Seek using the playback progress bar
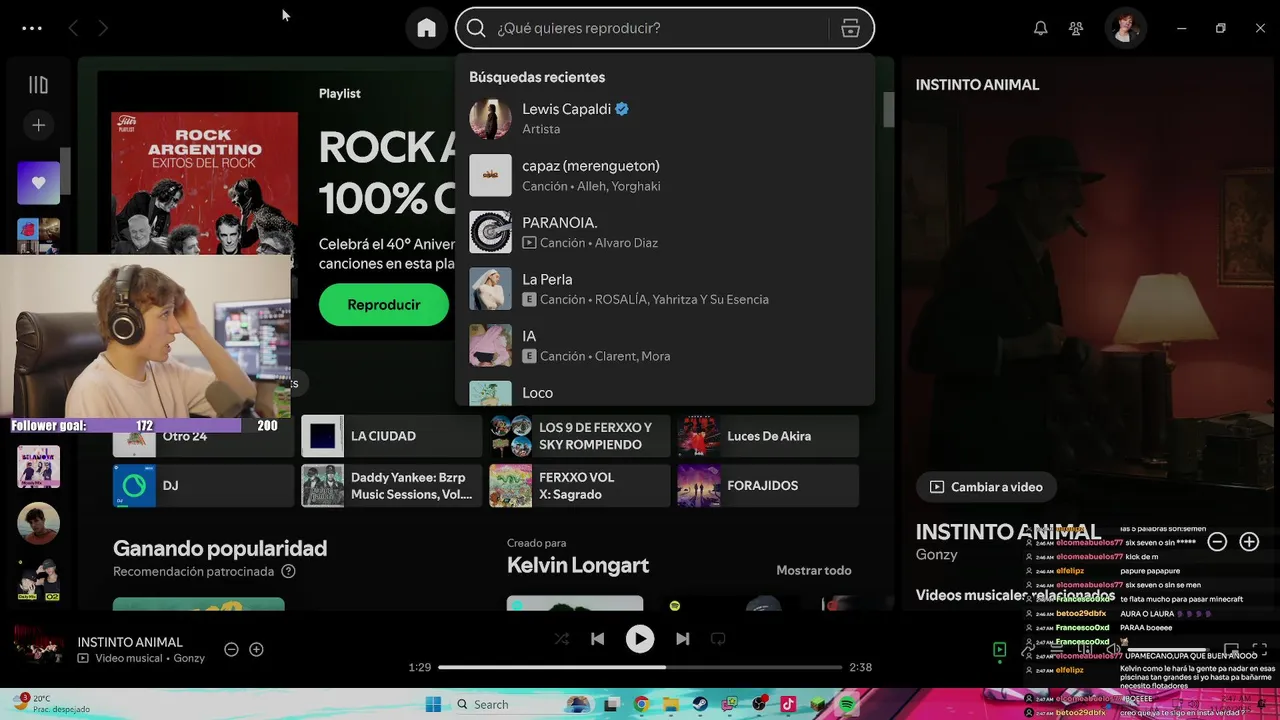Viewport: 1280px width, 720px height. (x=640, y=667)
